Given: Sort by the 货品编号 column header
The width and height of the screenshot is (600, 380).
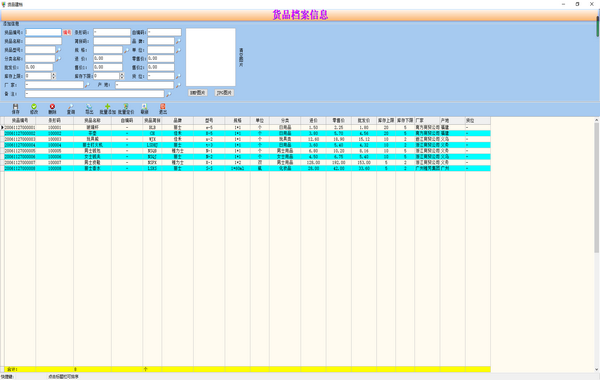Looking at the screenshot, I should coord(20,121).
